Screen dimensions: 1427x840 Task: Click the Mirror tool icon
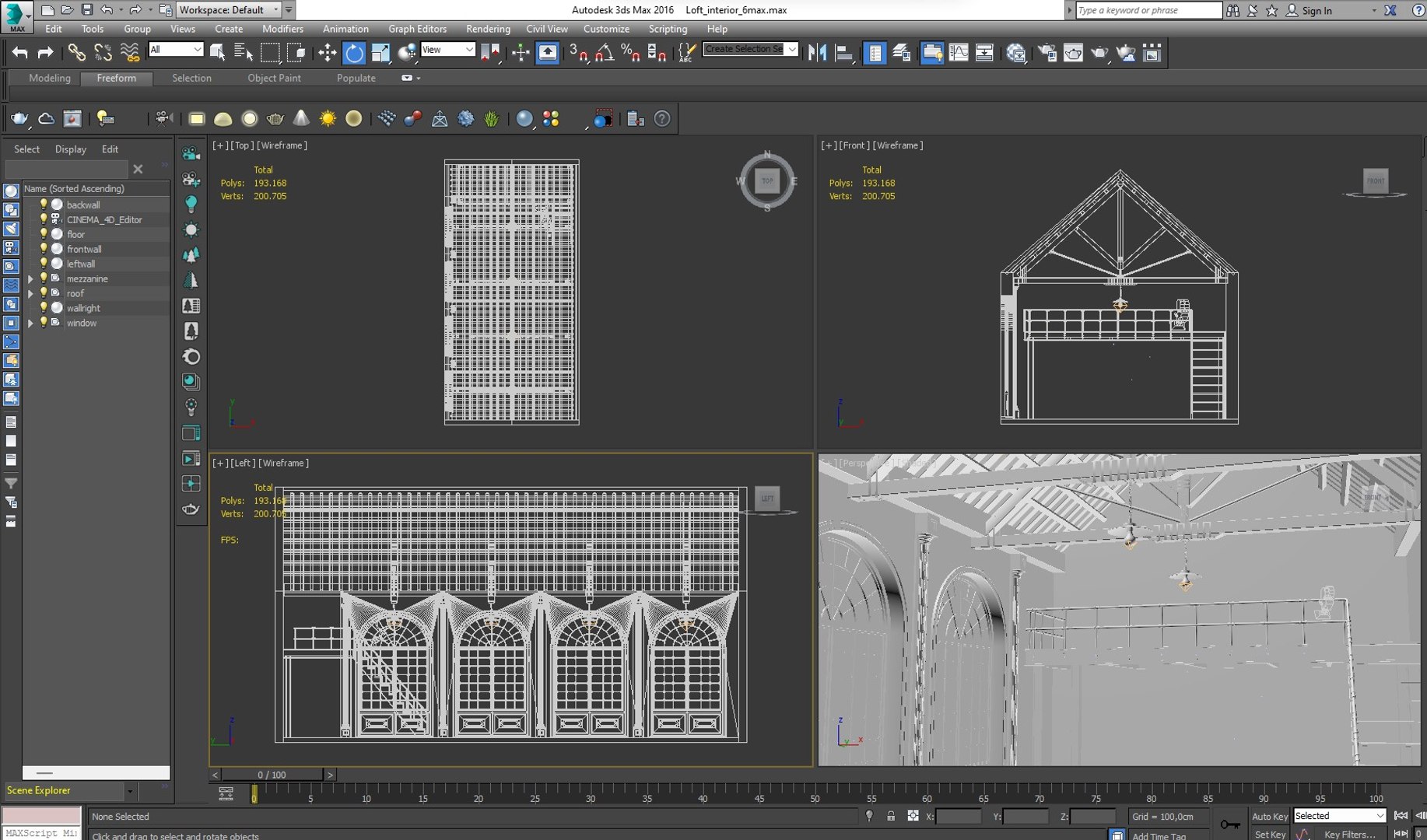817,53
